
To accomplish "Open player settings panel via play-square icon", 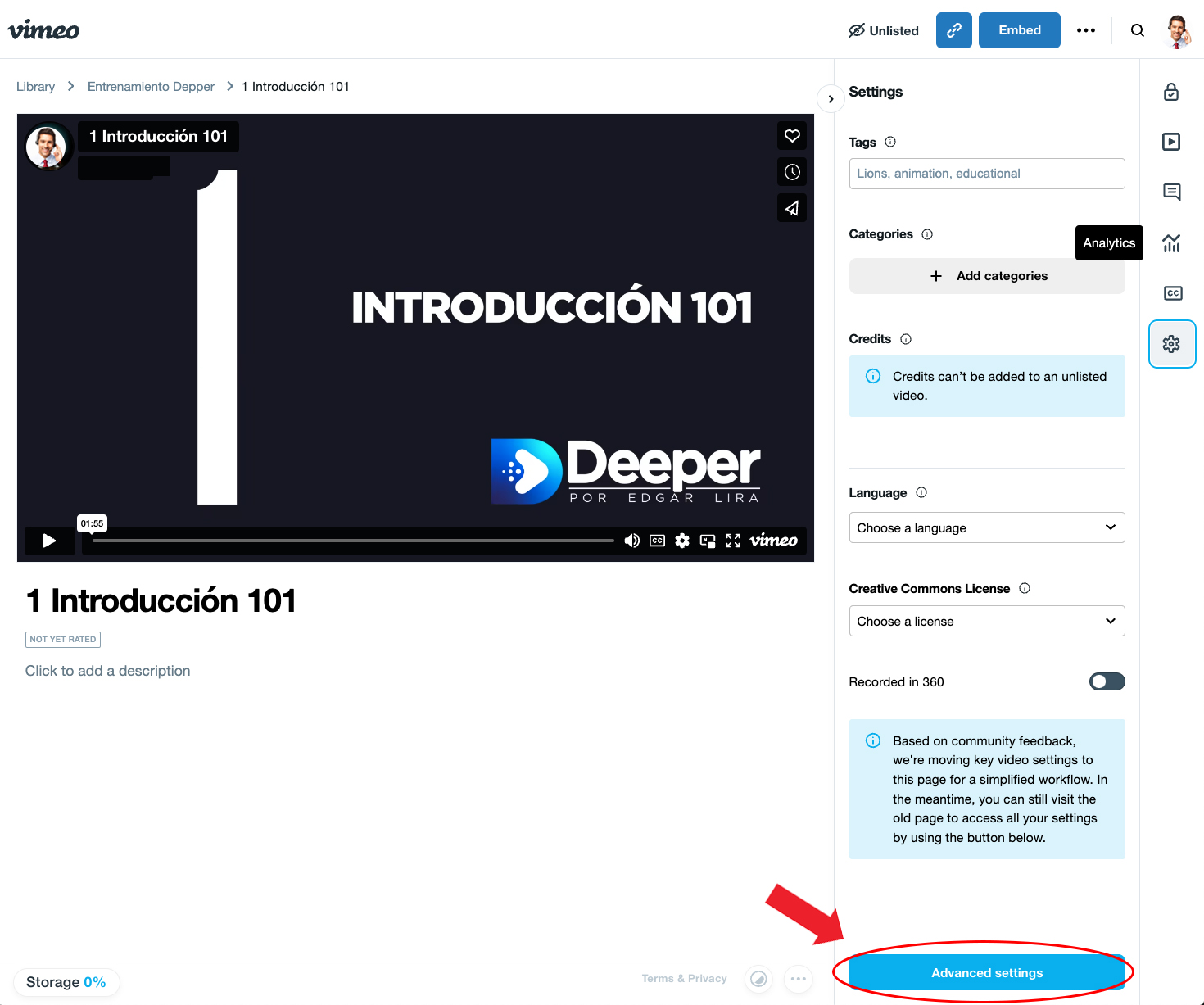I will click(1172, 142).
